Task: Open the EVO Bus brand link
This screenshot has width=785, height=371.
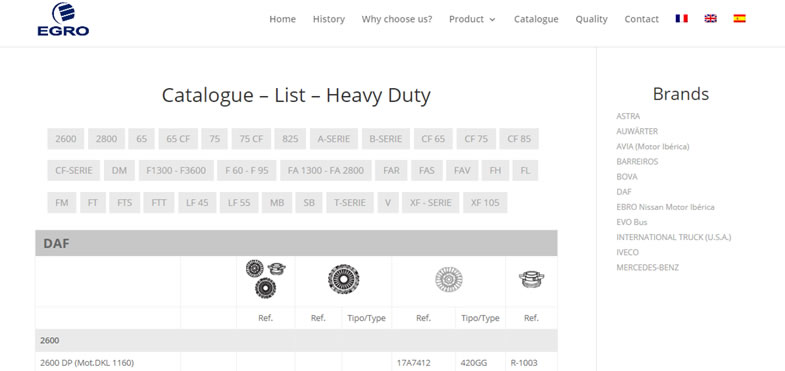Action: tap(631, 222)
